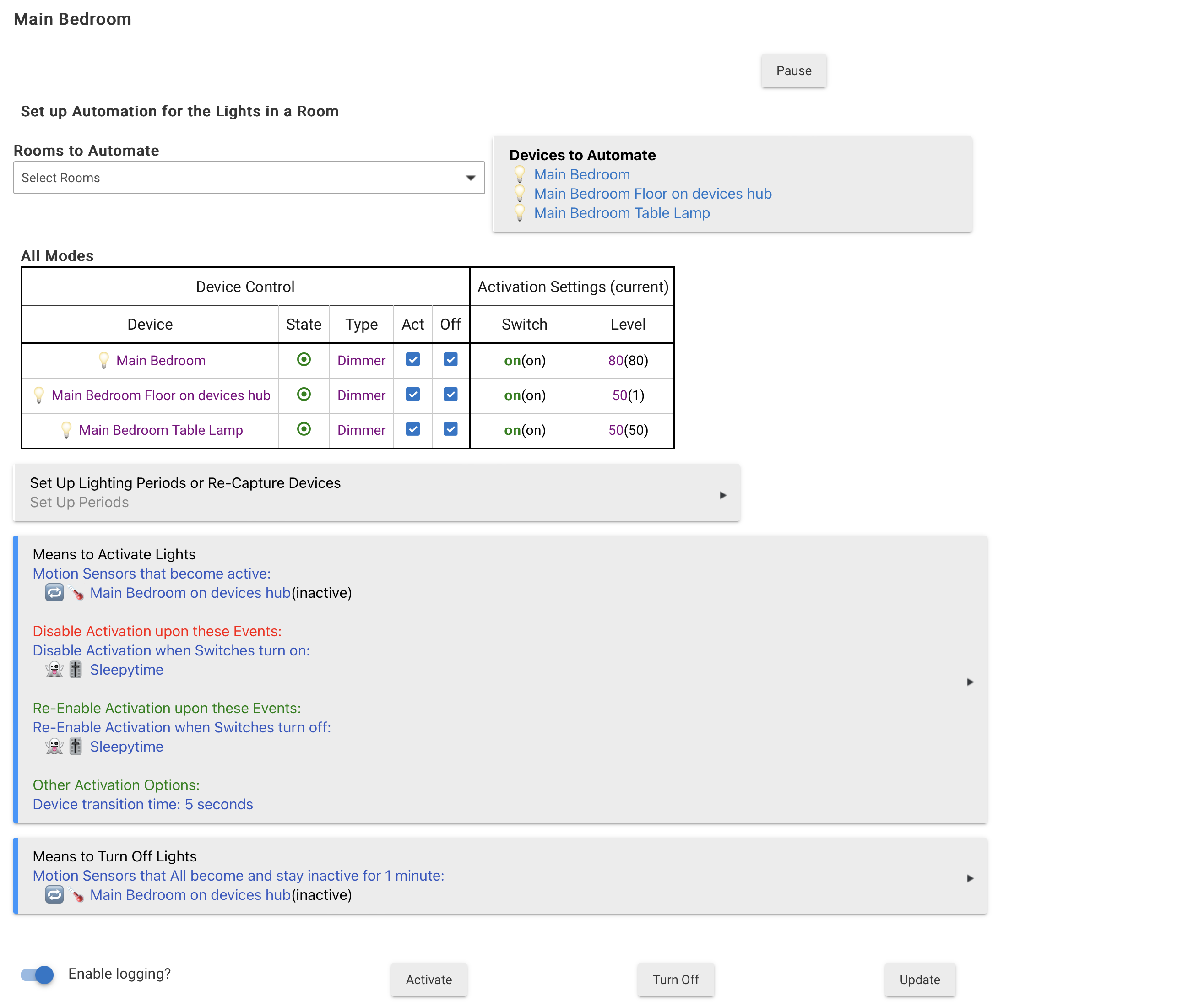
Task: Click bulb icon beside Main Bedroom Floor in Devices to Automate
Action: pyautogui.click(x=520, y=194)
